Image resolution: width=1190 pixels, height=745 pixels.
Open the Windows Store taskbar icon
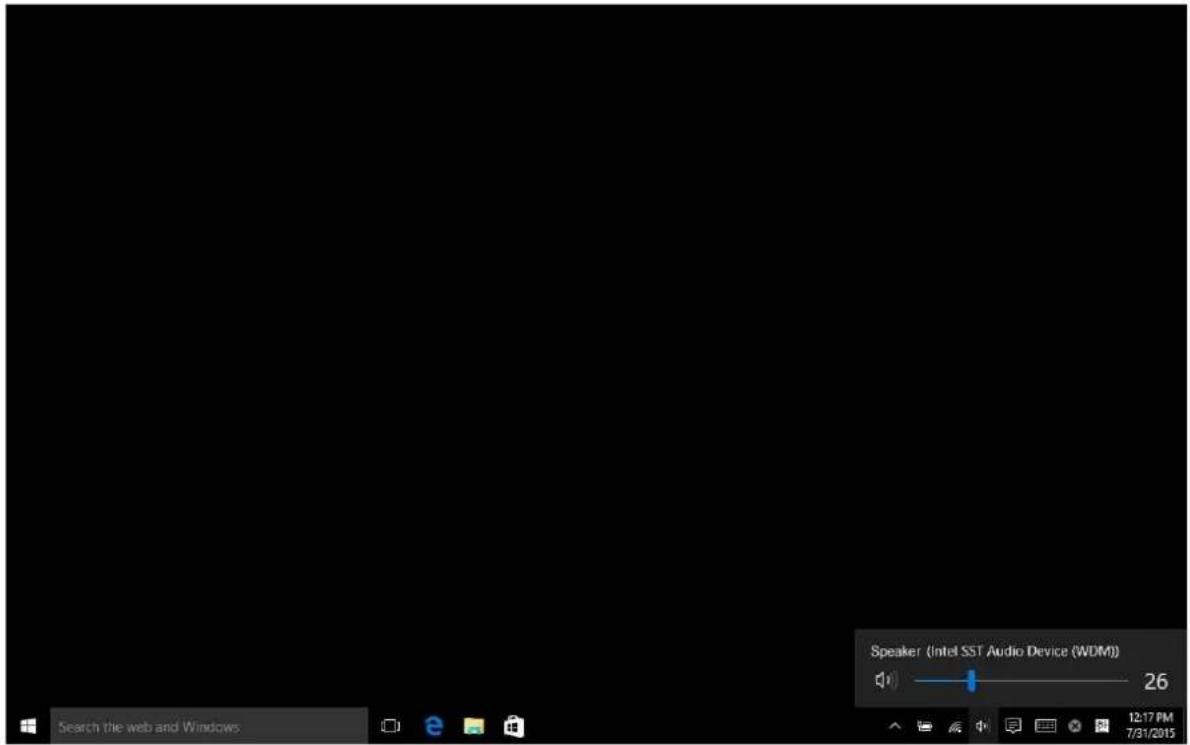click(514, 726)
